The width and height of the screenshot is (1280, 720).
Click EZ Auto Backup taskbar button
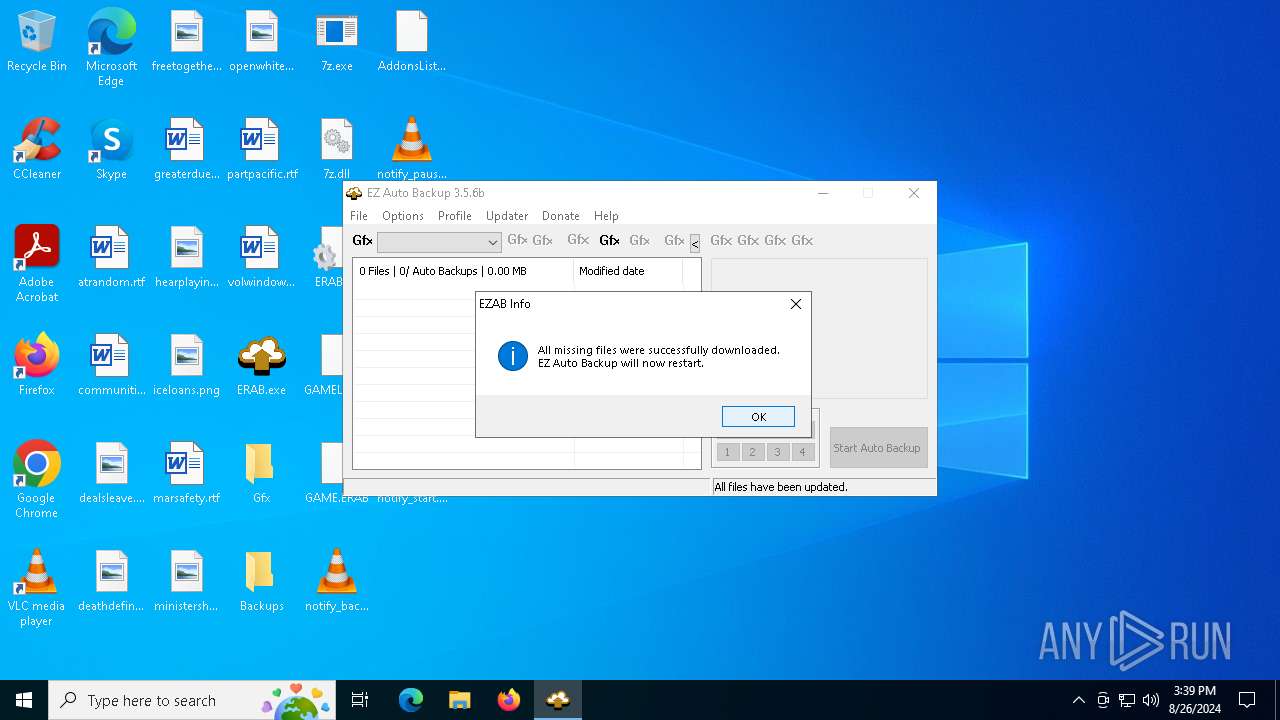pyautogui.click(x=557, y=700)
